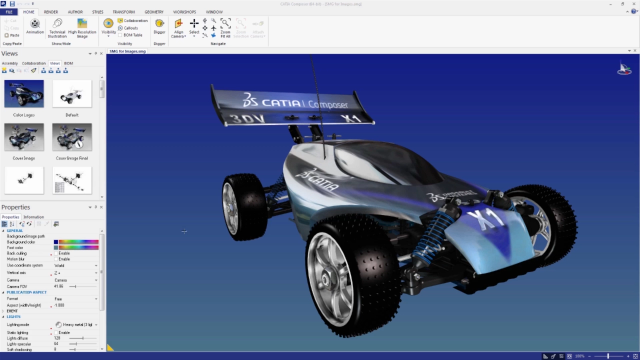Switch to the RENDER ribbon tab
Viewport: 640px width, 360px height.
[x=51, y=12]
